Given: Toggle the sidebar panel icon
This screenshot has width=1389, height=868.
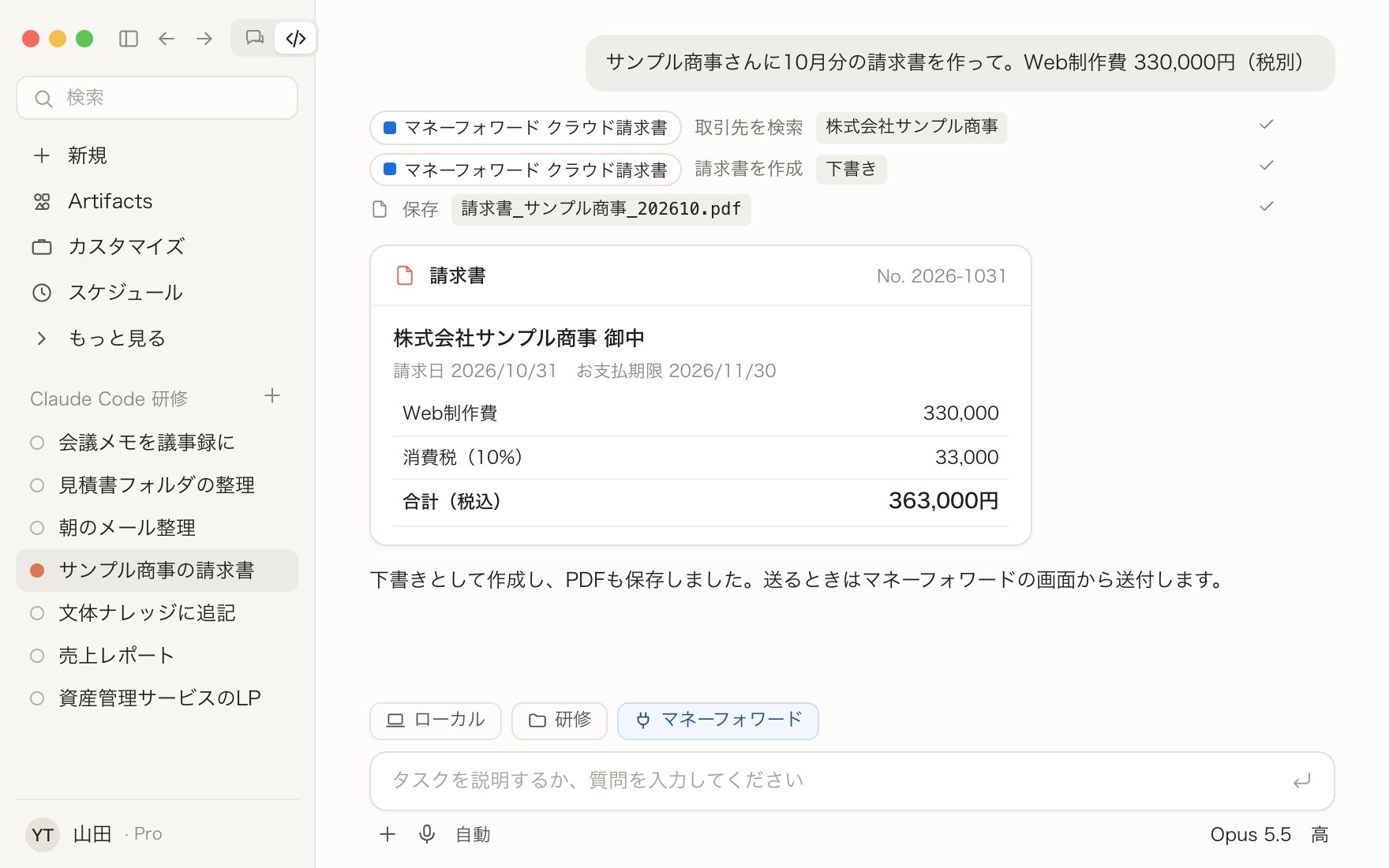Looking at the screenshot, I should pyautogui.click(x=129, y=39).
